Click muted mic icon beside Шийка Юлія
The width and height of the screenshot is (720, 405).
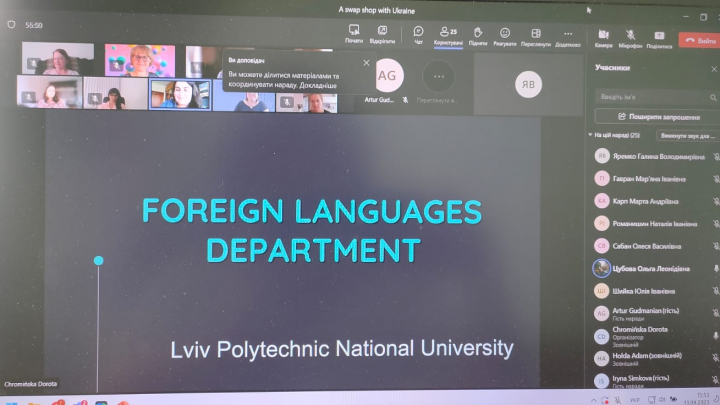[716, 291]
